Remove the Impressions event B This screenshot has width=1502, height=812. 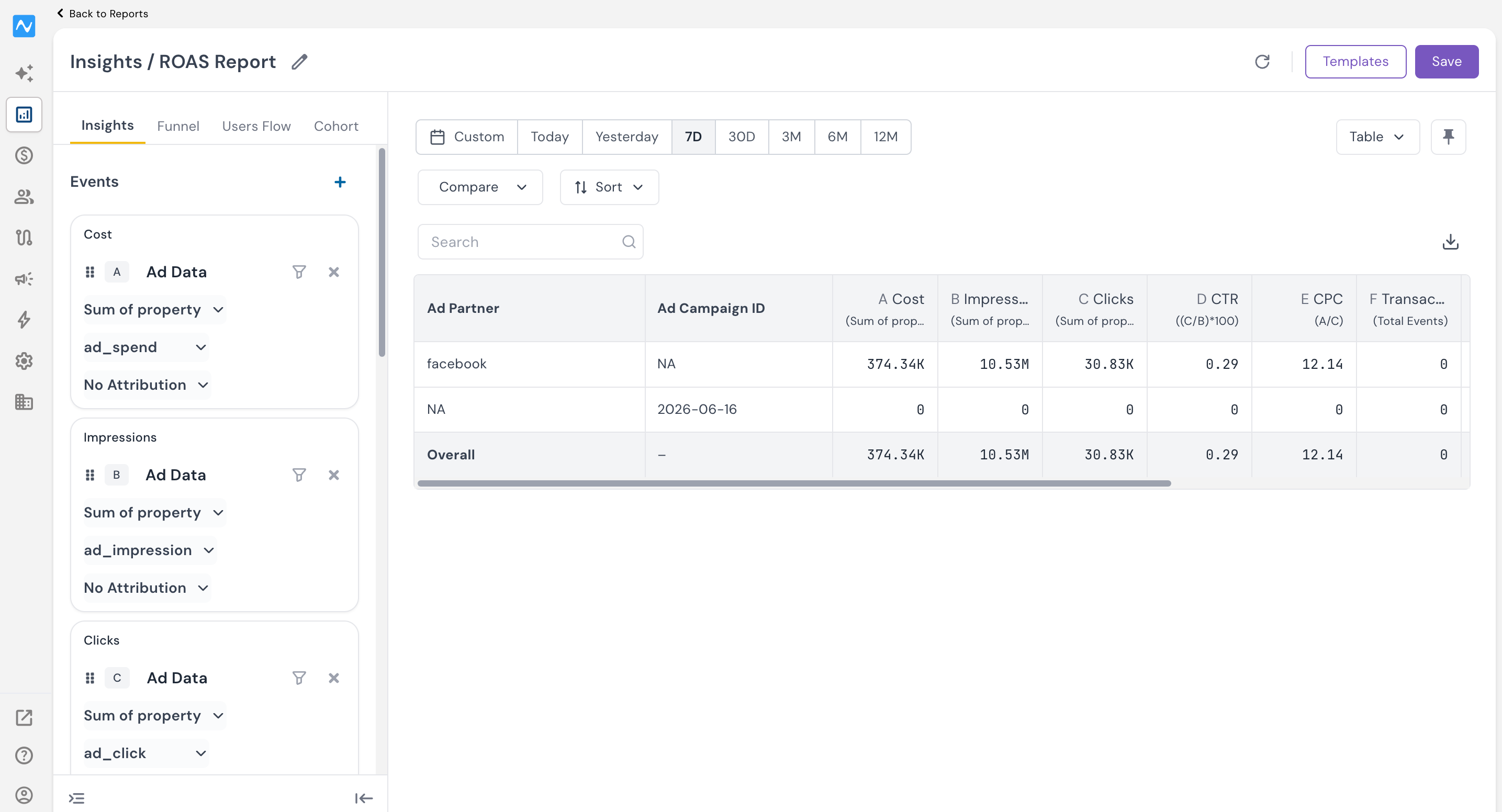click(333, 475)
